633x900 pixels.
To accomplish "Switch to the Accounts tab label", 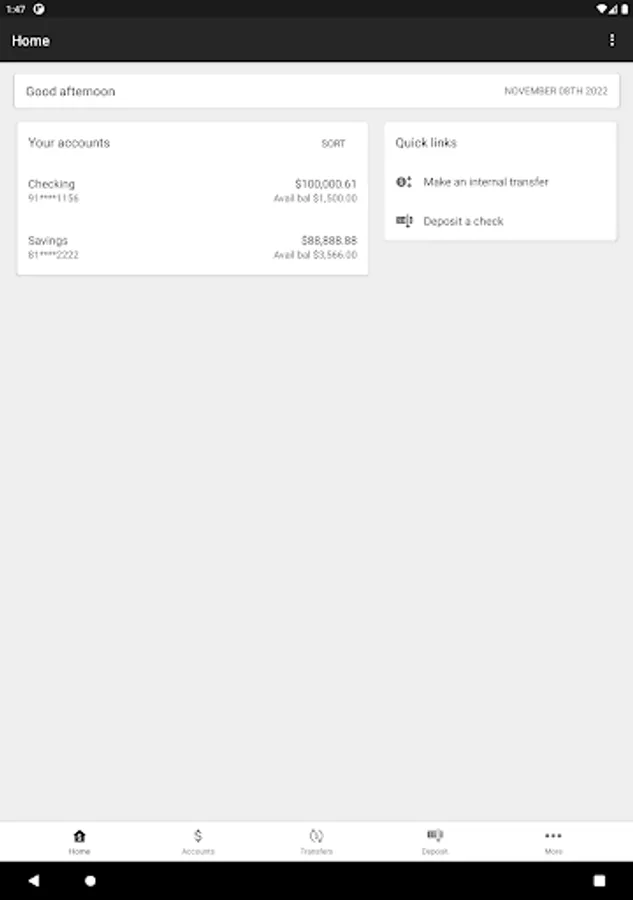I will pyautogui.click(x=198, y=851).
